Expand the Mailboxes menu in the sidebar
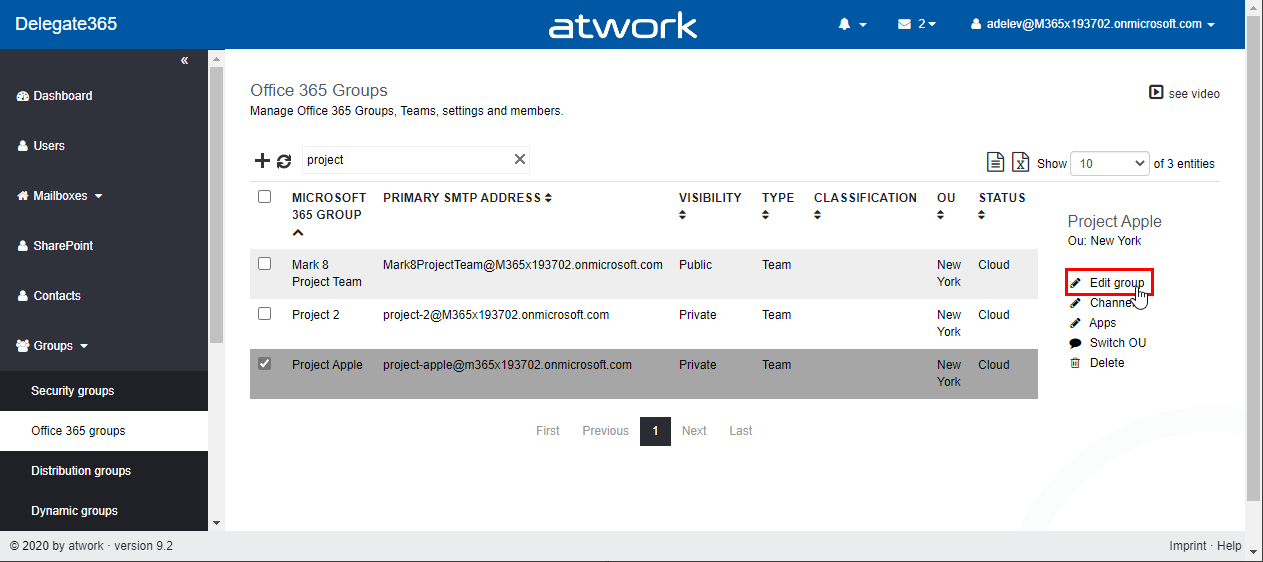The image size is (1263, 562). coord(61,196)
